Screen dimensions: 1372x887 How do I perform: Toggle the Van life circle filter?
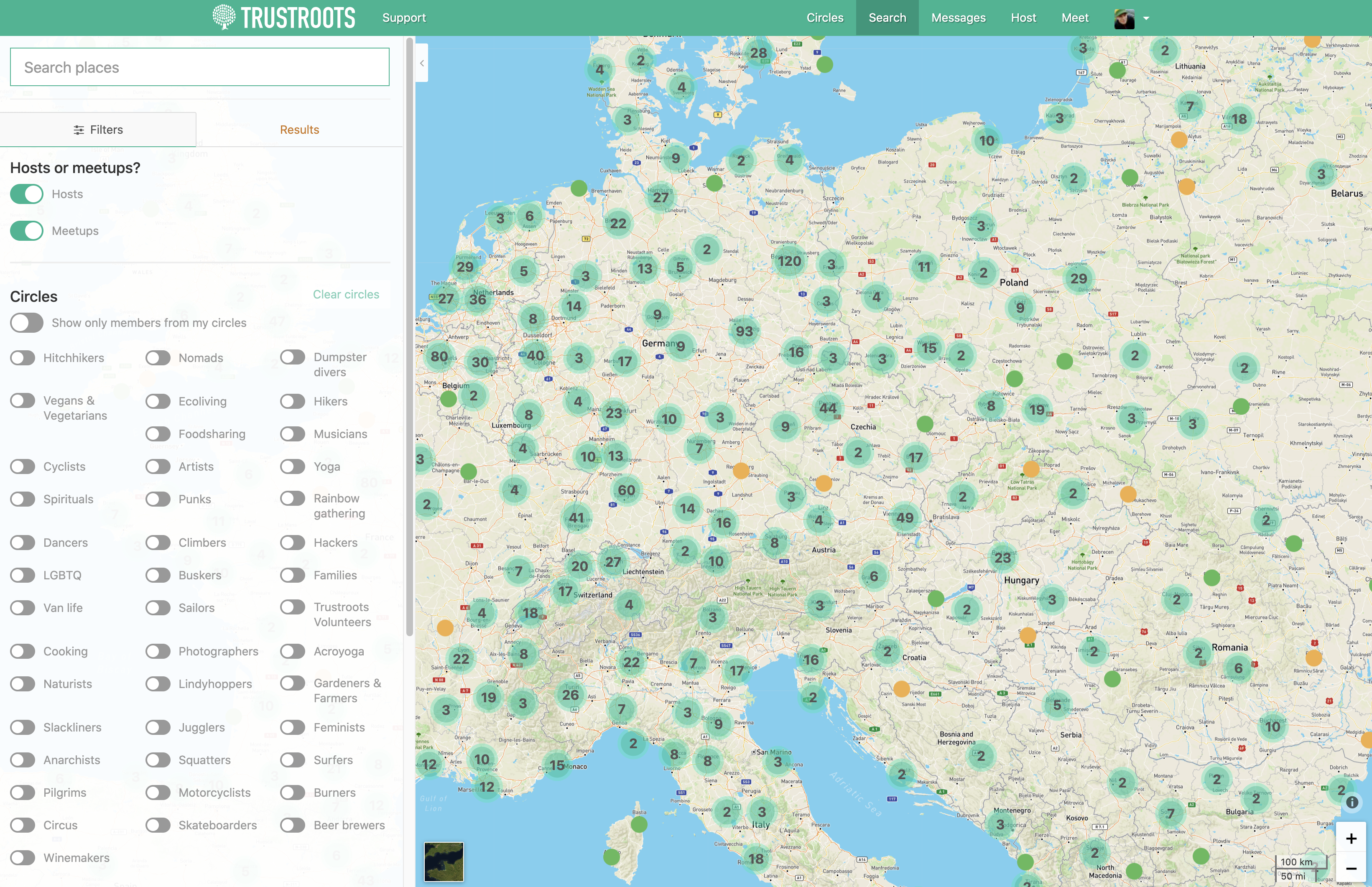point(23,608)
